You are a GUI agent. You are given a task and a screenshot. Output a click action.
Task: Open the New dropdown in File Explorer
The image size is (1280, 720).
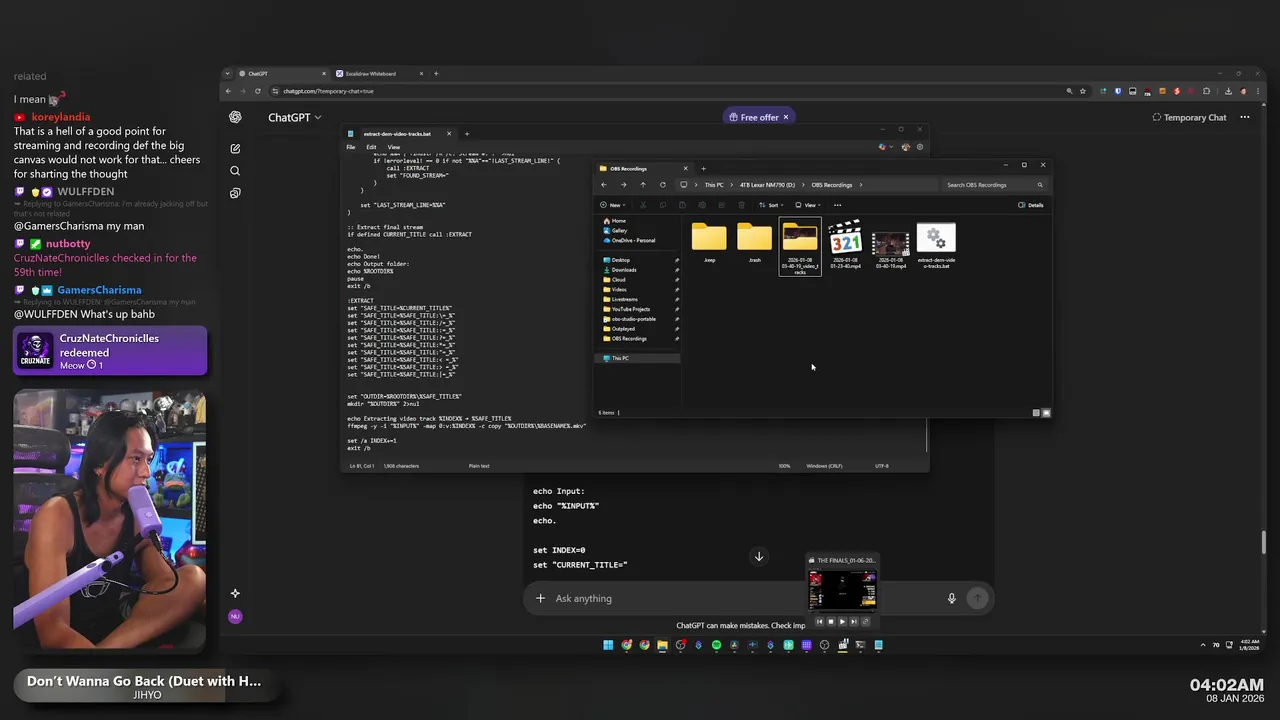click(613, 205)
